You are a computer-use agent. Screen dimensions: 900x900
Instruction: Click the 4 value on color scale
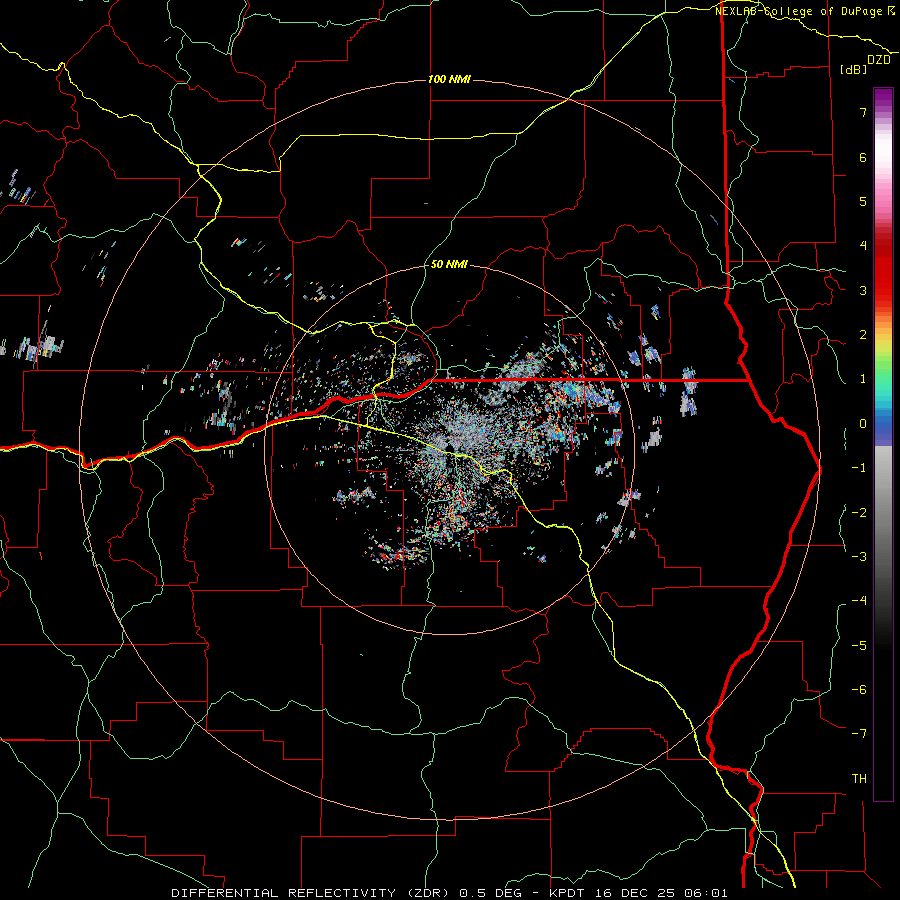[x=863, y=246]
